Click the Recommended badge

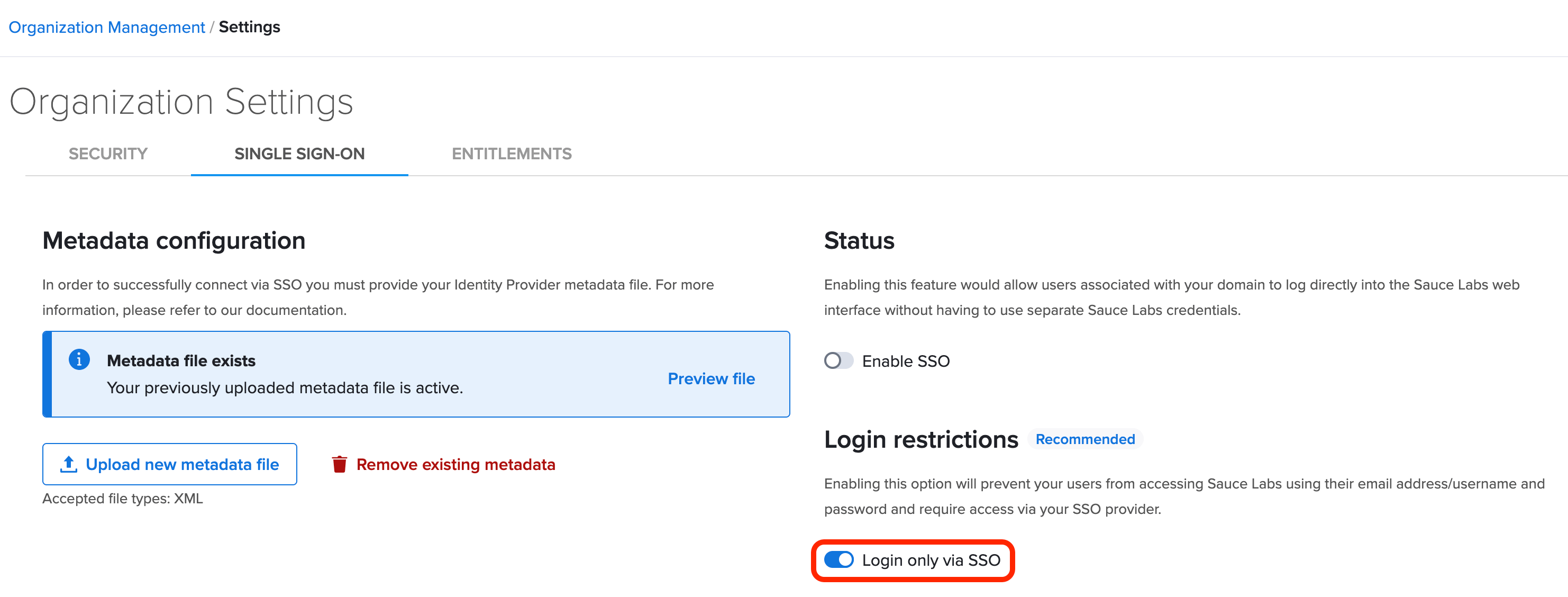(x=1084, y=439)
